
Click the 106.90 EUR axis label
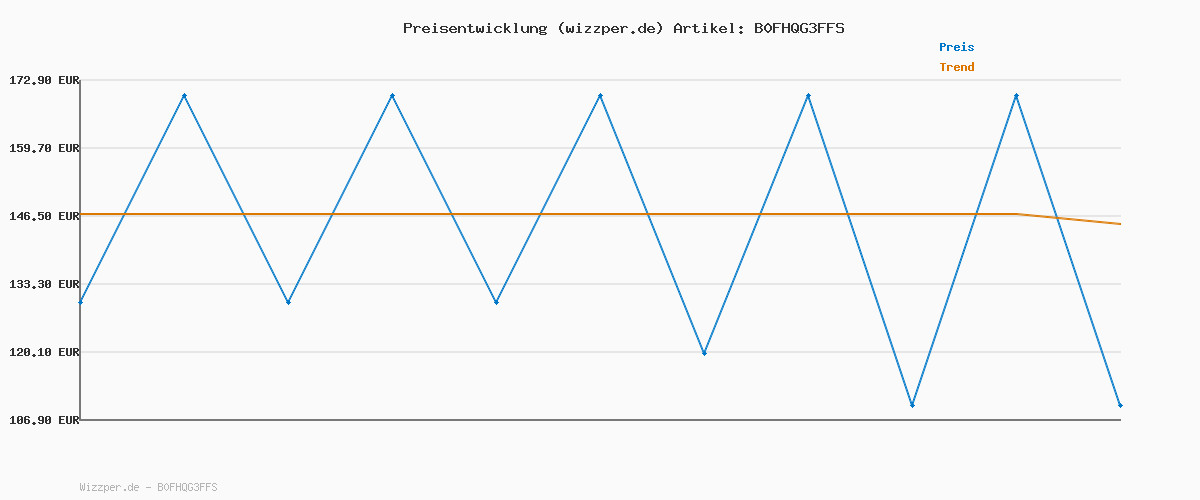point(43,420)
